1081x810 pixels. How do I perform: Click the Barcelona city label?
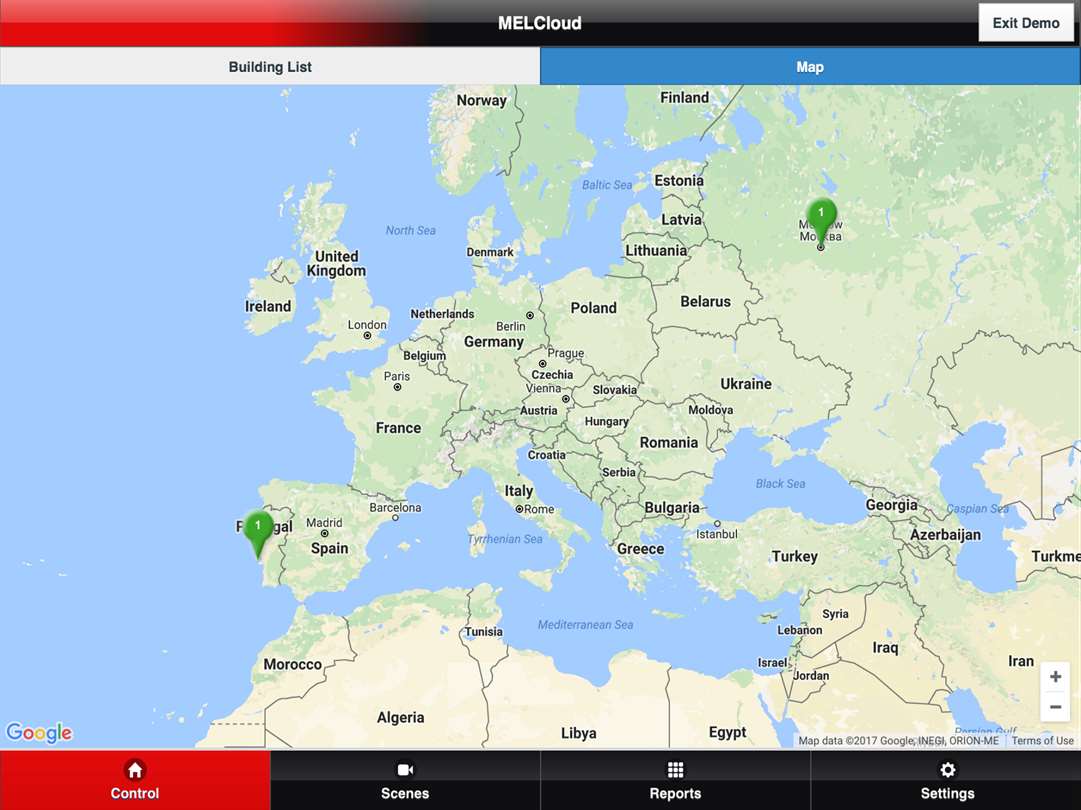(395, 507)
